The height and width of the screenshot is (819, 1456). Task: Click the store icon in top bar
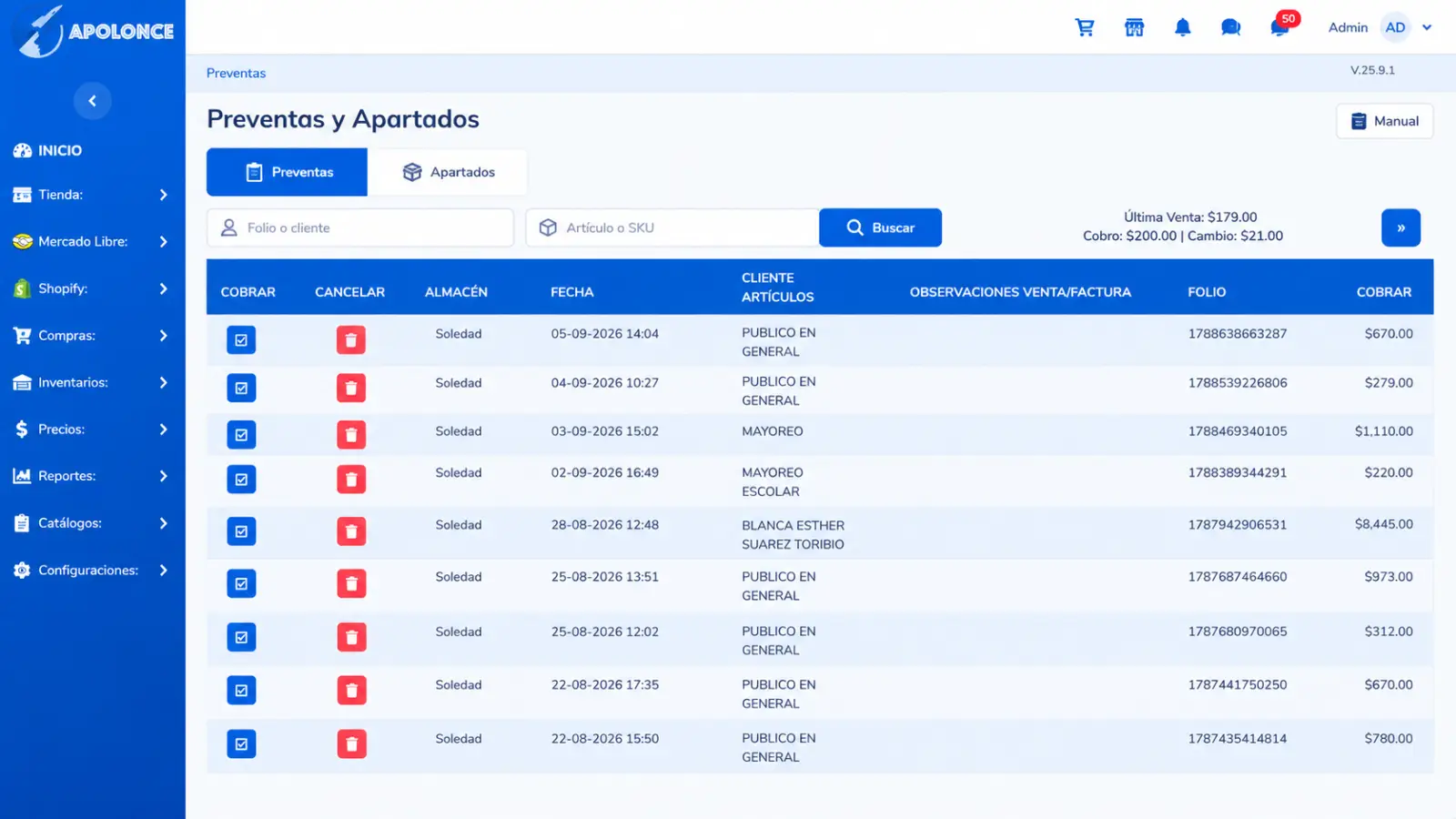(x=1134, y=27)
